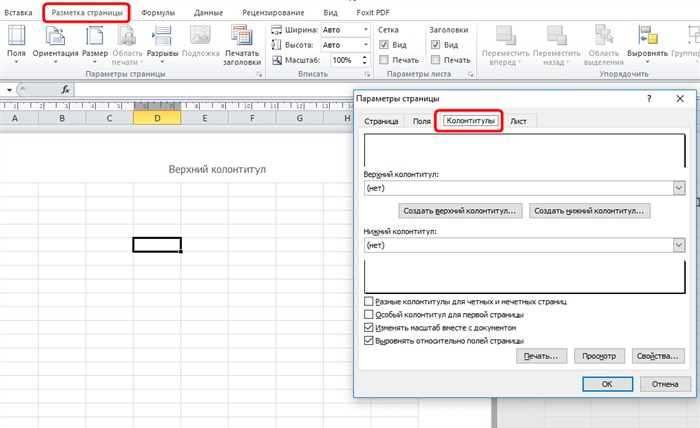Toggle Сетка Вид gridlines checkbox
This screenshot has height=428, width=700.
click(383, 45)
